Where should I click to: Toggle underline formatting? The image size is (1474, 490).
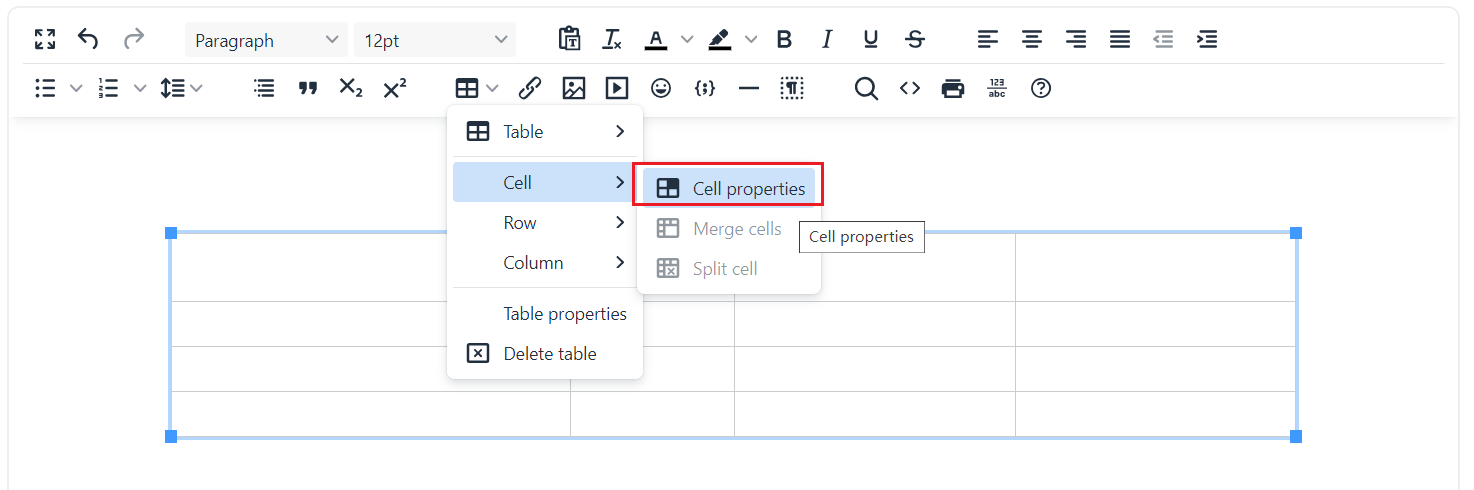(871, 40)
